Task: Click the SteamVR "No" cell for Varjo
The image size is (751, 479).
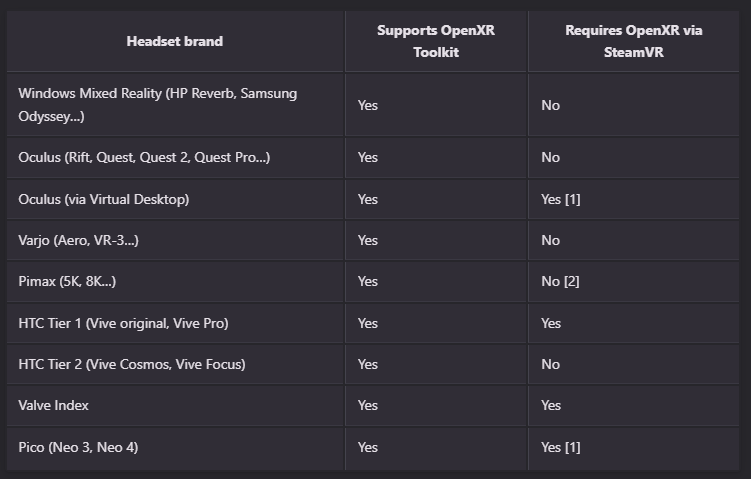Action: click(550, 240)
